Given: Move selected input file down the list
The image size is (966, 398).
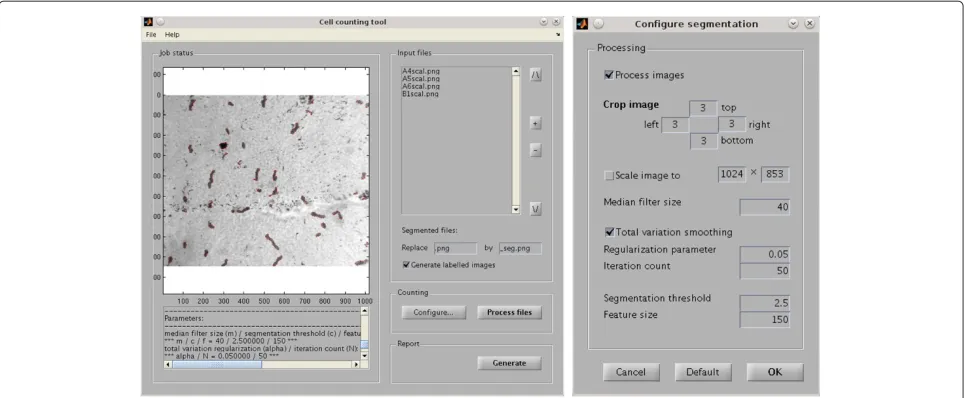Looking at the screenshot, I should [x=536, y=208].
